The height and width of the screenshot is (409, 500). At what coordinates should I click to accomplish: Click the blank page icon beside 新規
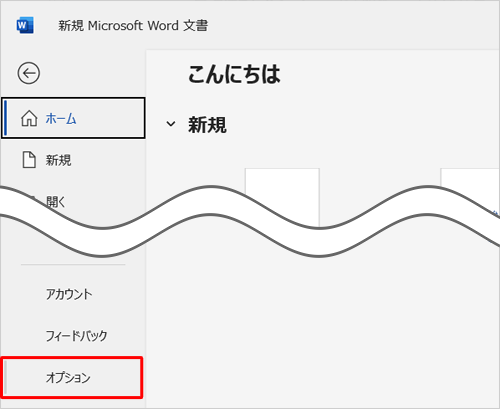29,160
